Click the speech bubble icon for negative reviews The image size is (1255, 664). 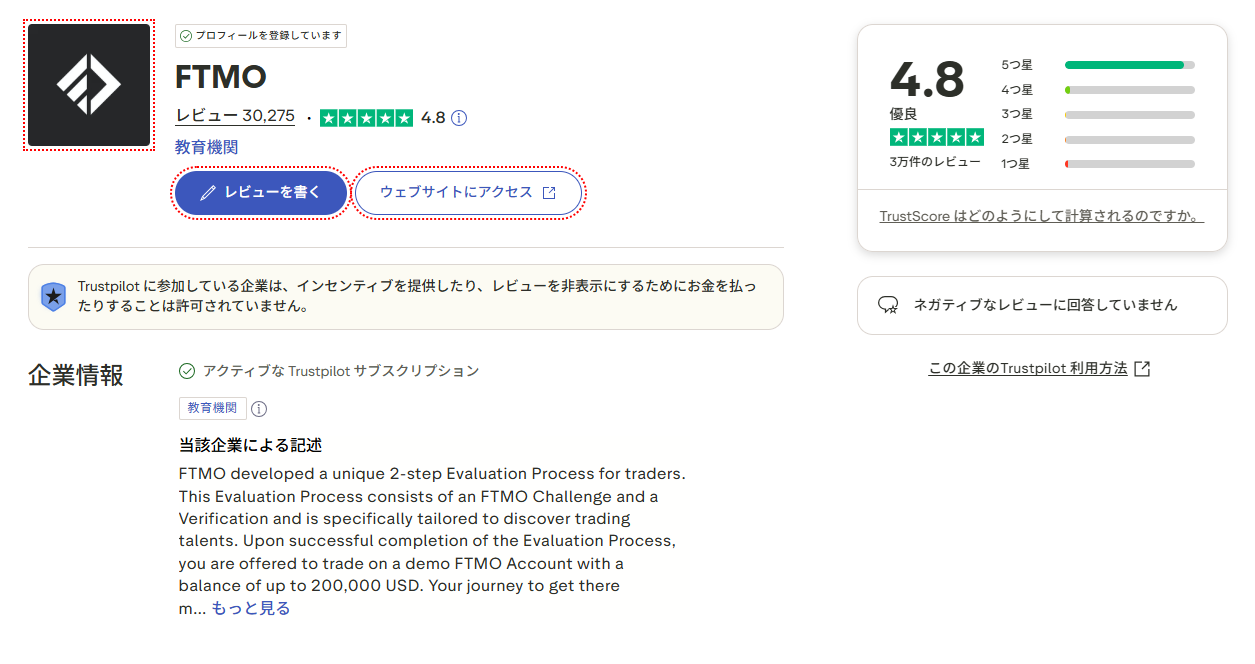point(887,305)
